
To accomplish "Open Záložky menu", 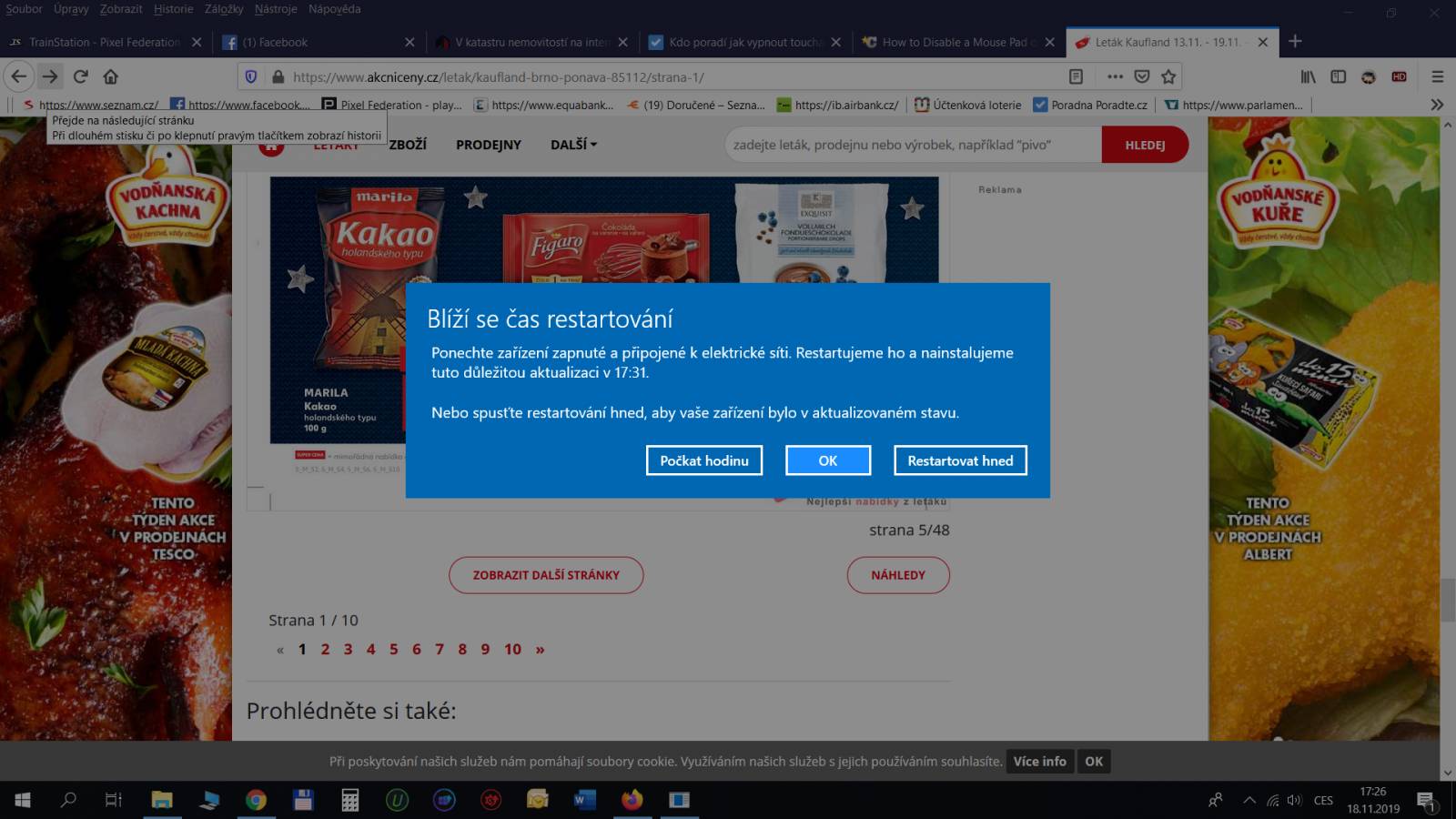I will [224, 9].
